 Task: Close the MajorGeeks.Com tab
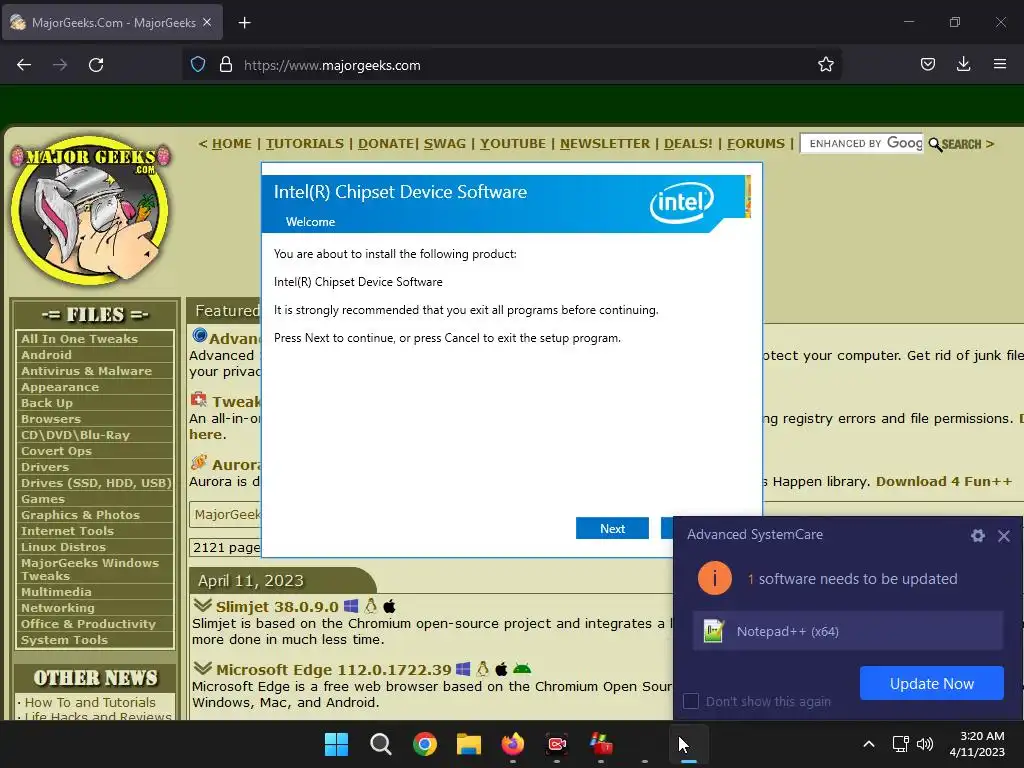tap(207, 22)
